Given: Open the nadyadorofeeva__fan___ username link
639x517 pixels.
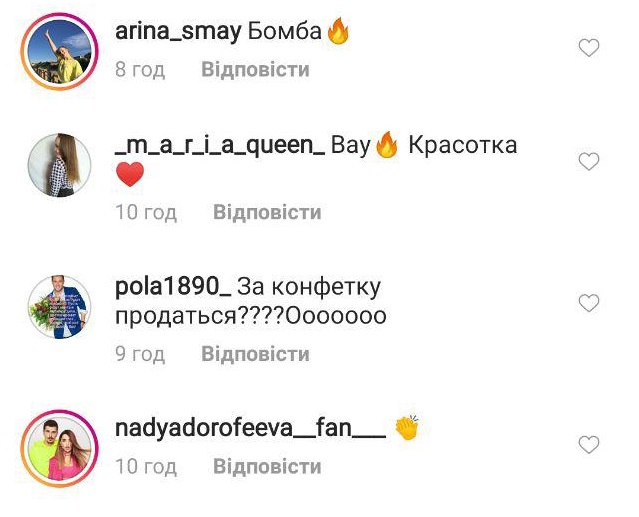Looking at the screenshot, I should tap(251, 429).
